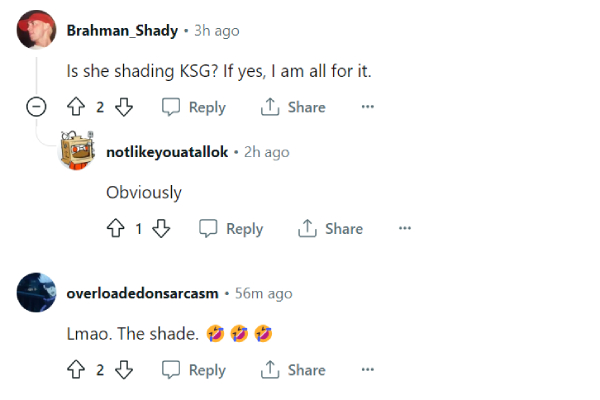
Task: Open more options on overloadedonsarcasm's comment
Action: 367,370
